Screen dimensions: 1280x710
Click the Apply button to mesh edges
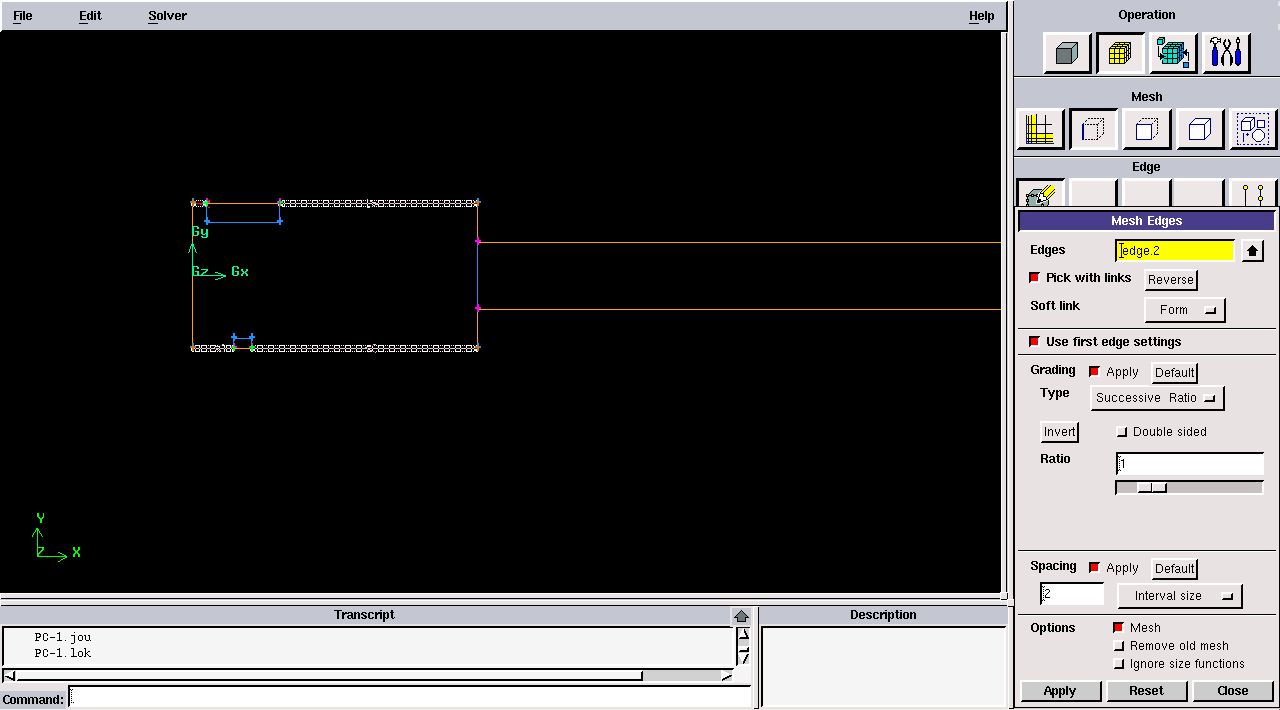tap(1060, 690)
